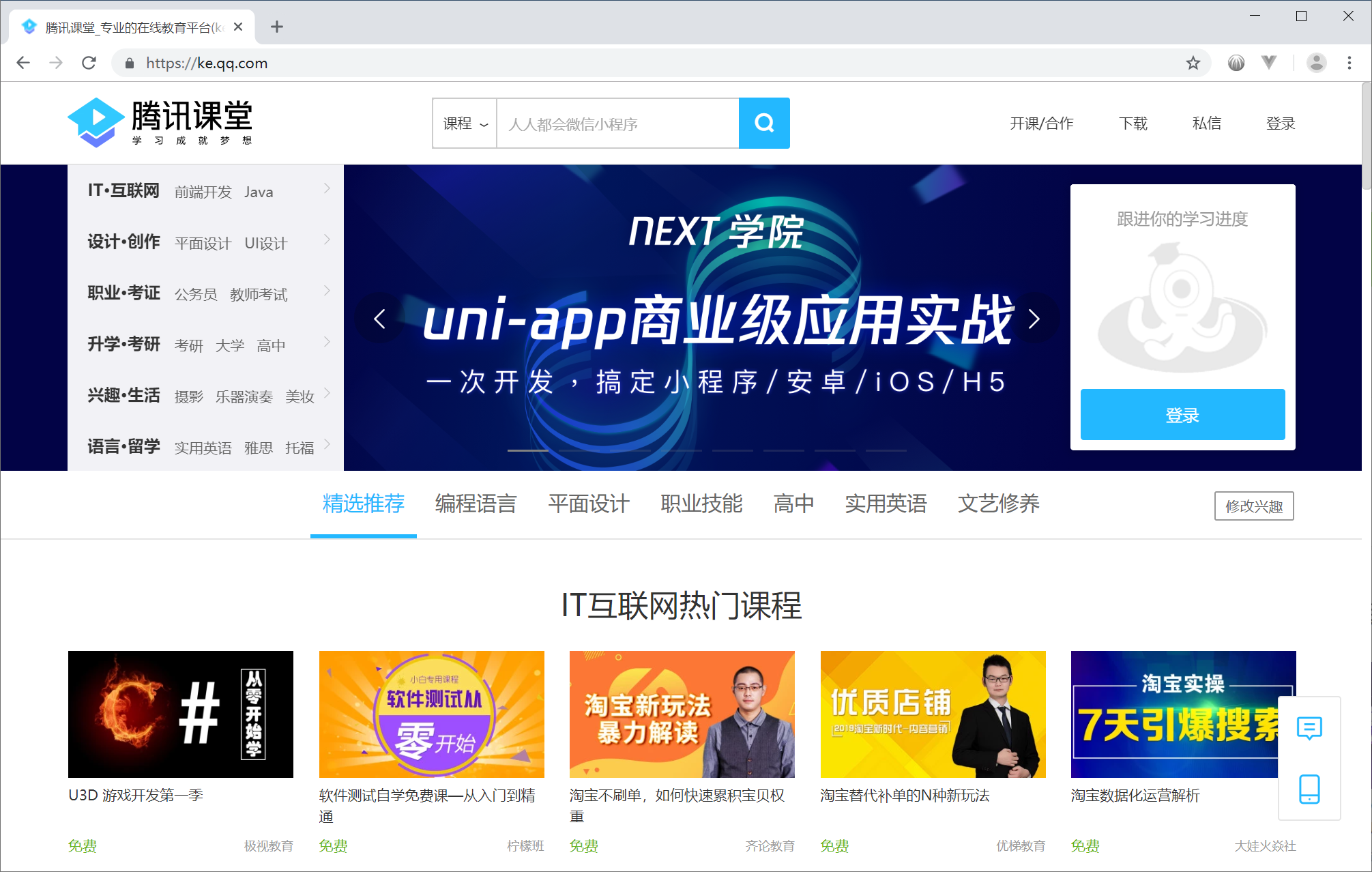
Task: Open the 文艺修养 tab
Action: tap(998, 504)
